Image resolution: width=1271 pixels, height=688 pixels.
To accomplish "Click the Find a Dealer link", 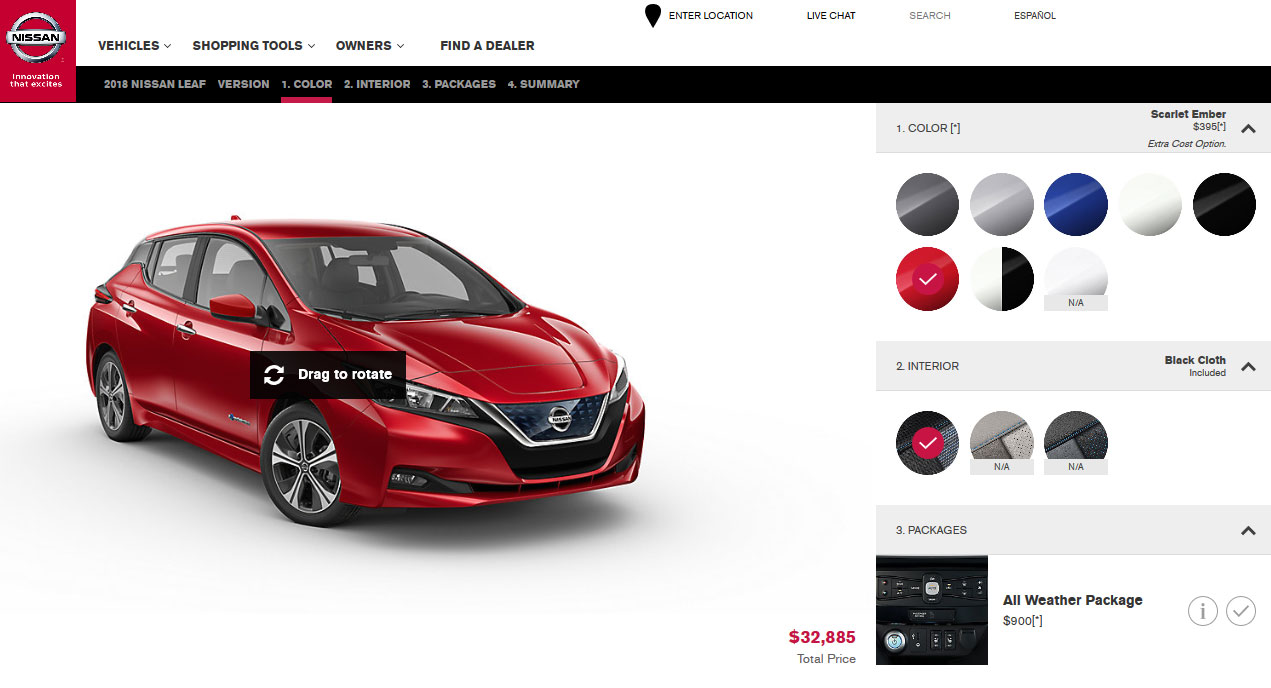I will coord(487,46).
